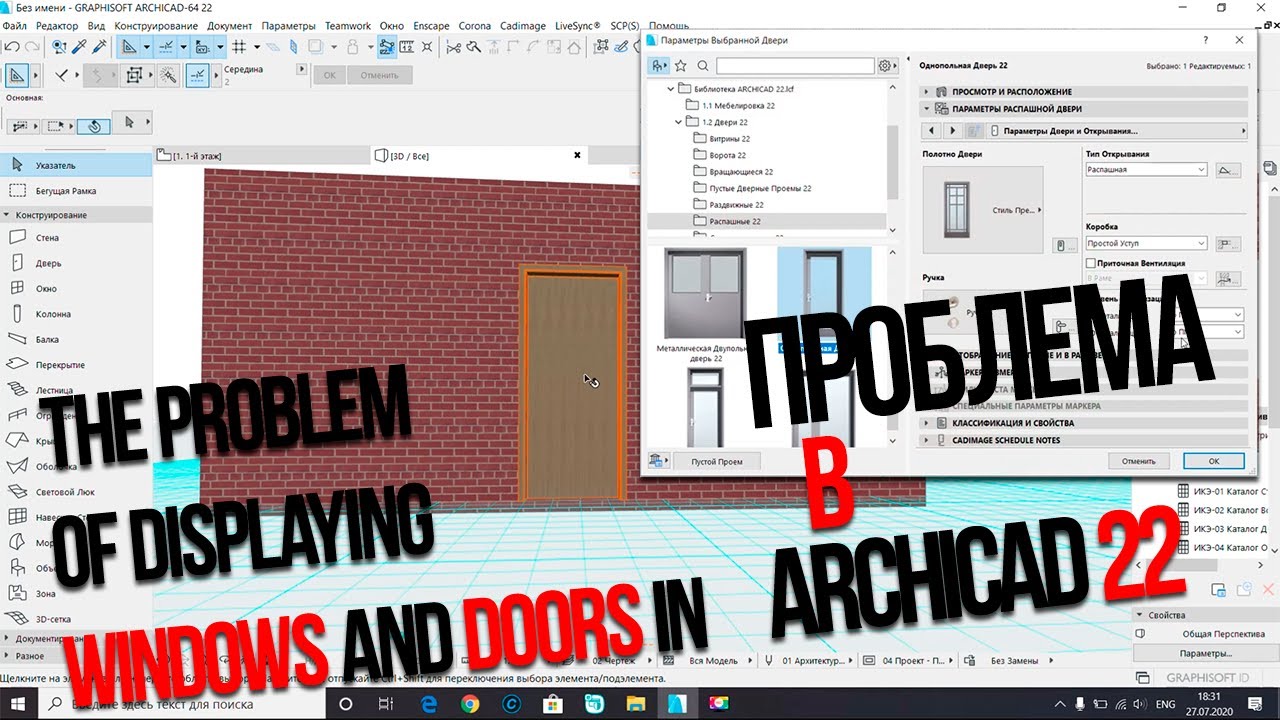Click the frame Коробка settings icon button
This screenshot has width=1280, height=720.
click(1228, 243)
